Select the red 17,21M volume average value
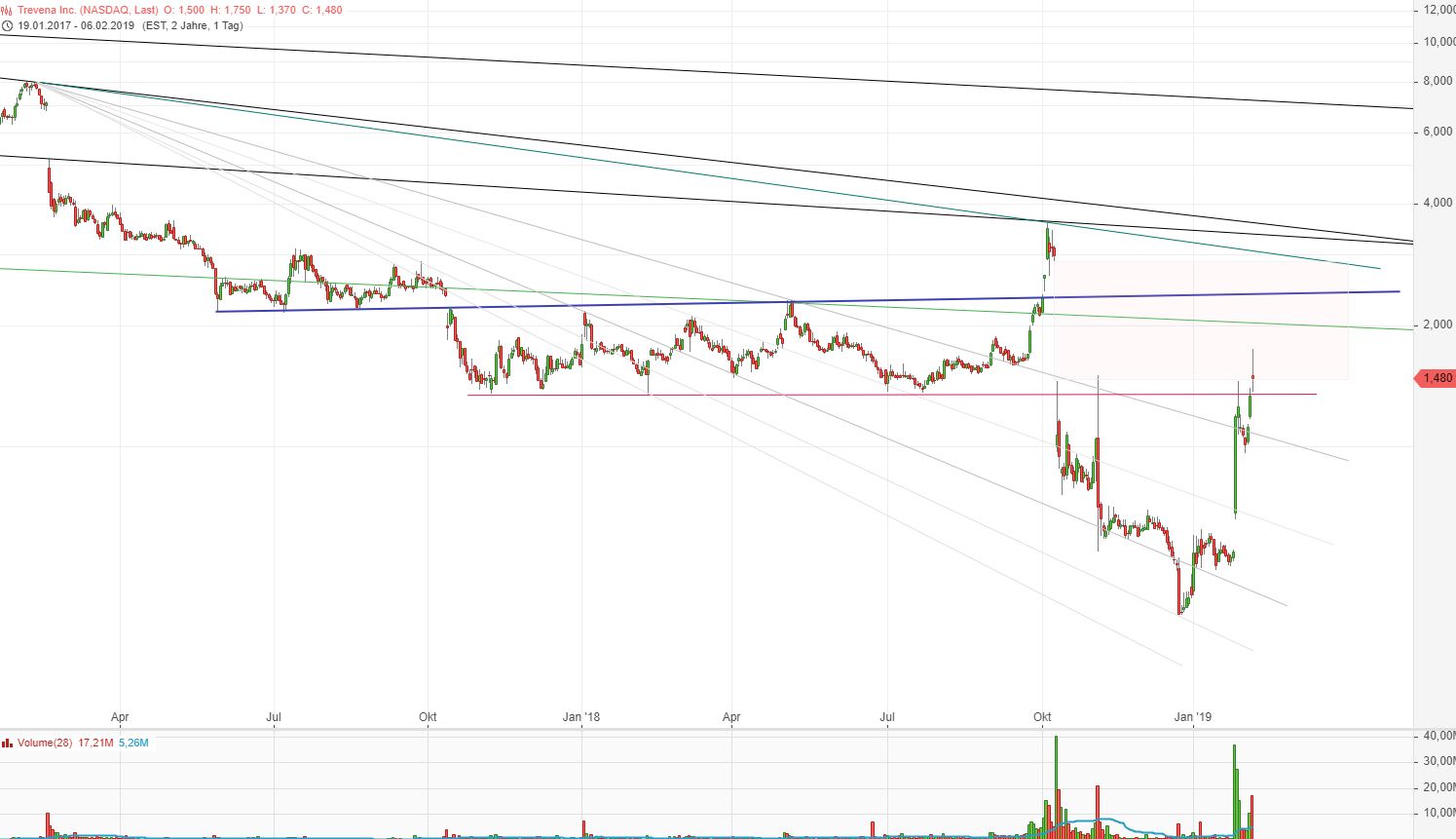This screenshot has width=1456, height=839. (97, 743)
